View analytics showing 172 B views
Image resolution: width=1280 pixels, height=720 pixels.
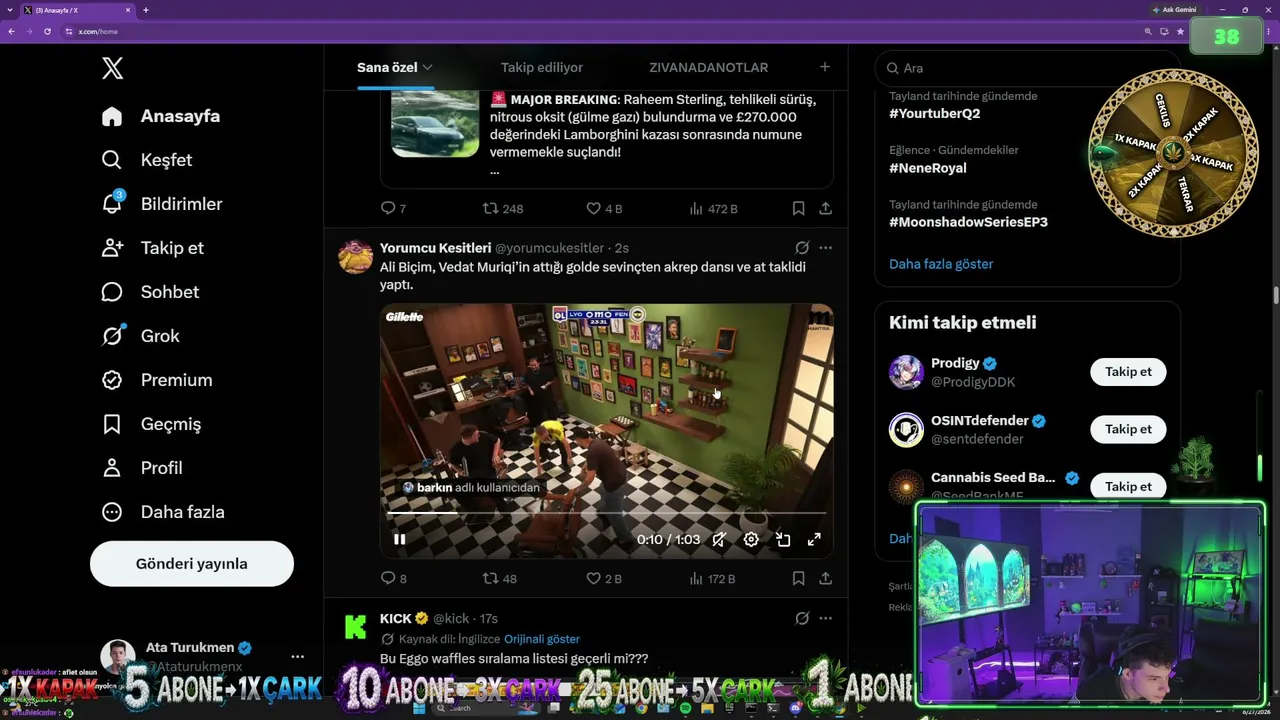pos(712,578)
